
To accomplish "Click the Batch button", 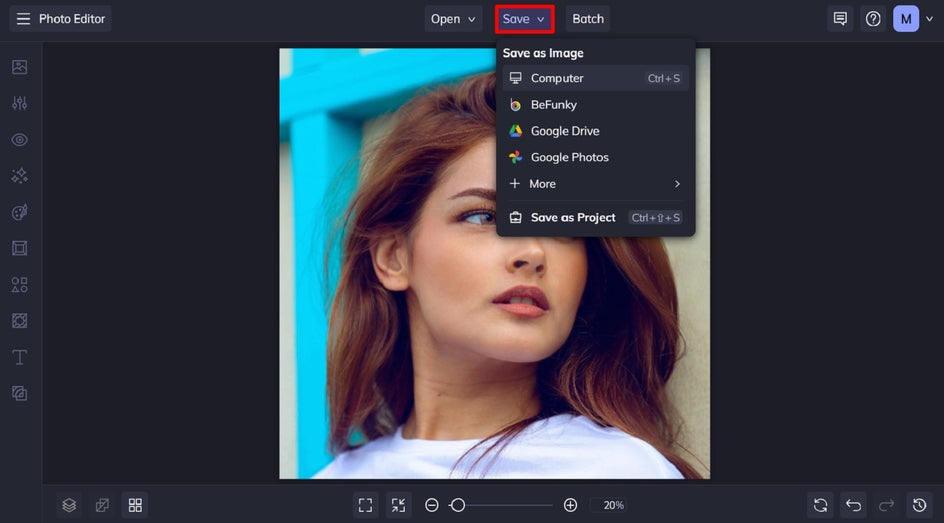I will pyautogui.click(x=588, y=19).
